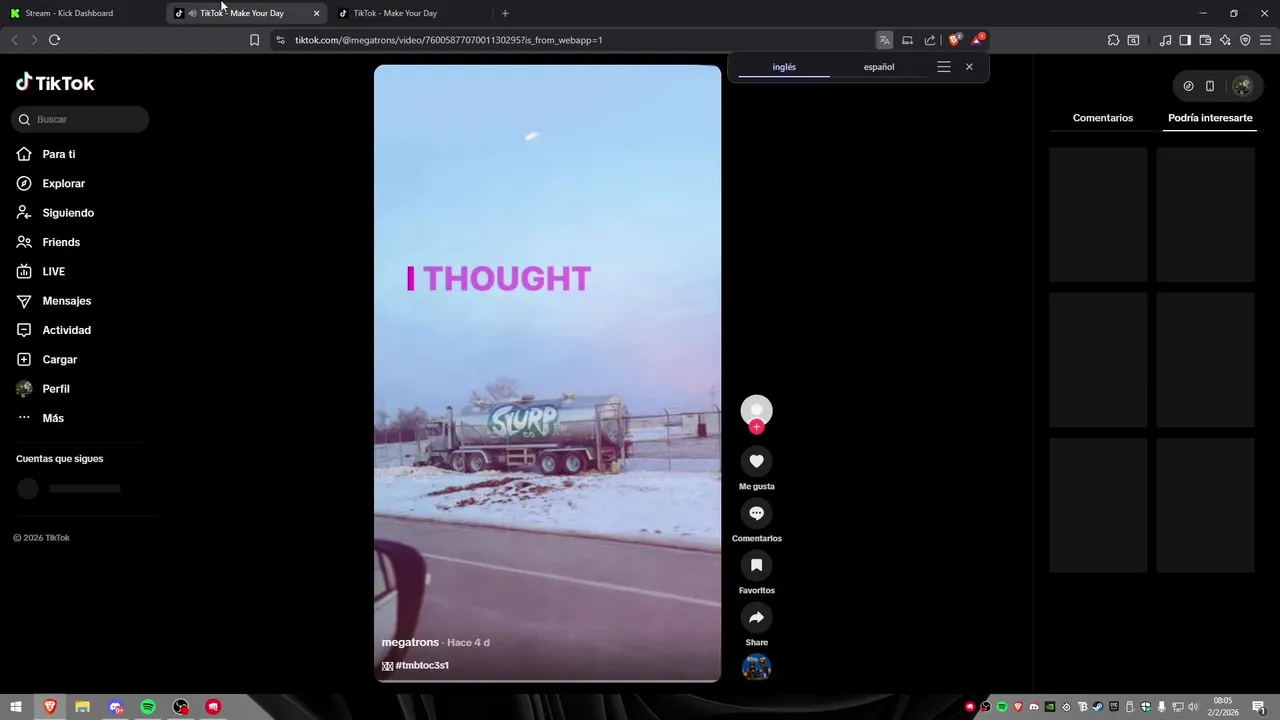
Task: Open the creator's avatar beside the video
Action: [756, 409]
